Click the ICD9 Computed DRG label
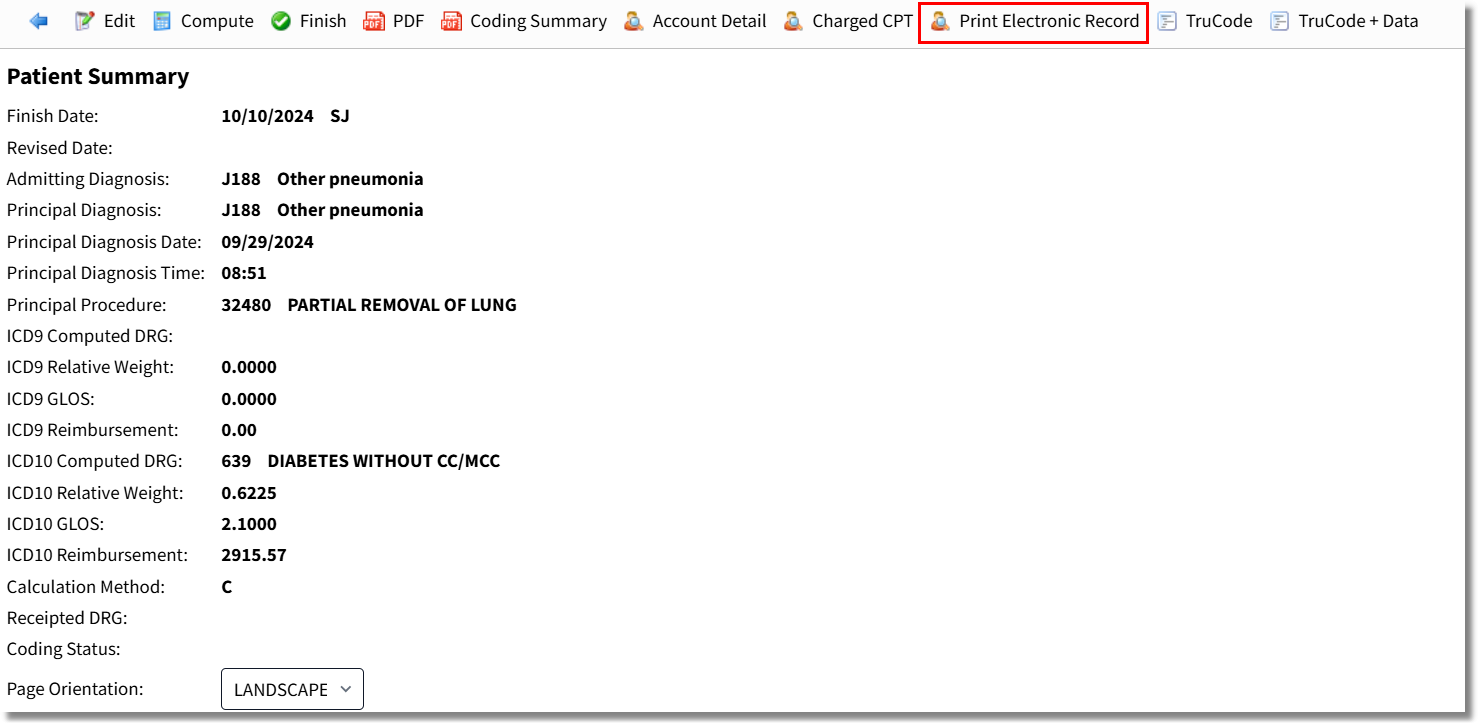The image size is (1478, 725). click(x=90, y=336)
